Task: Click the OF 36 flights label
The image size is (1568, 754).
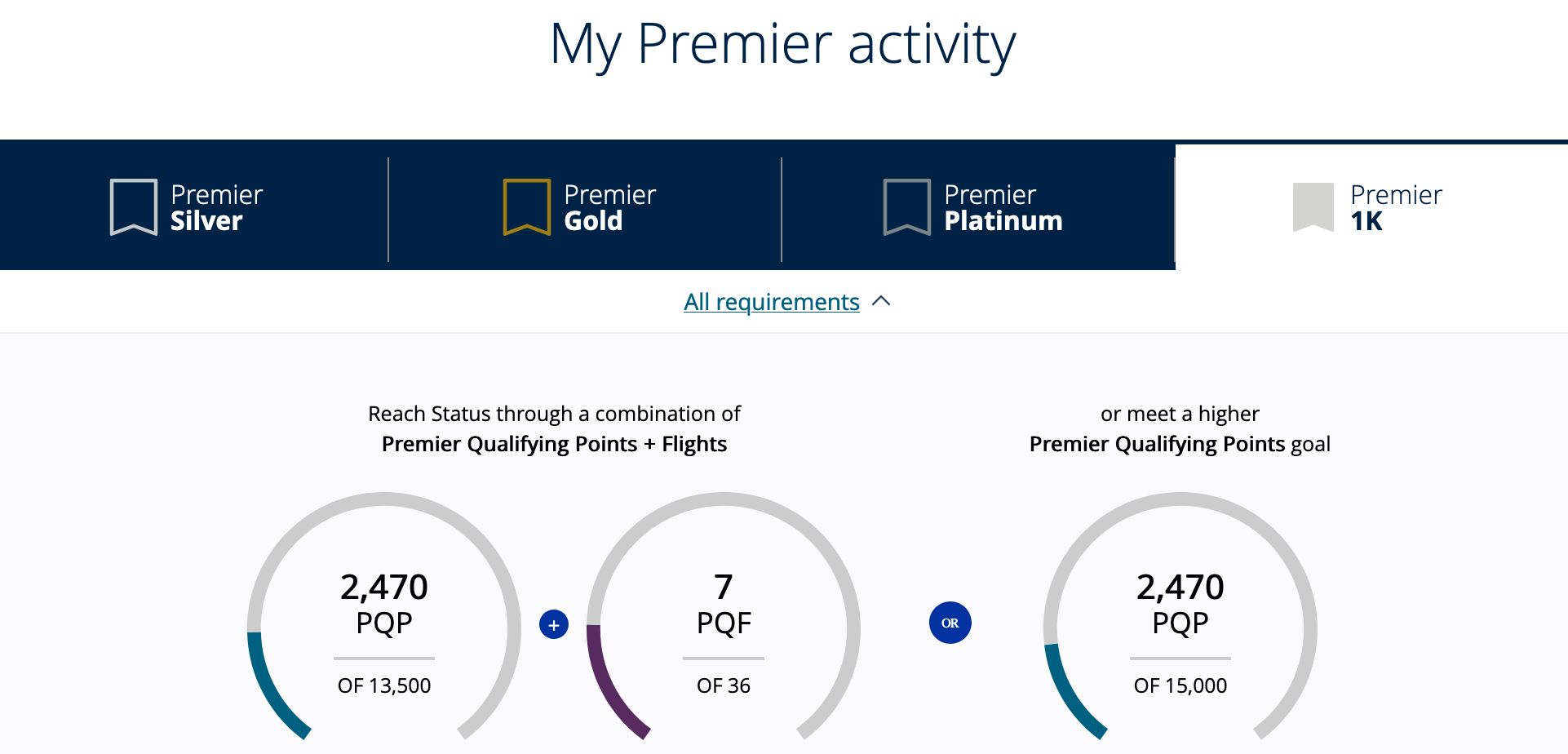Action: pos(723,685)
